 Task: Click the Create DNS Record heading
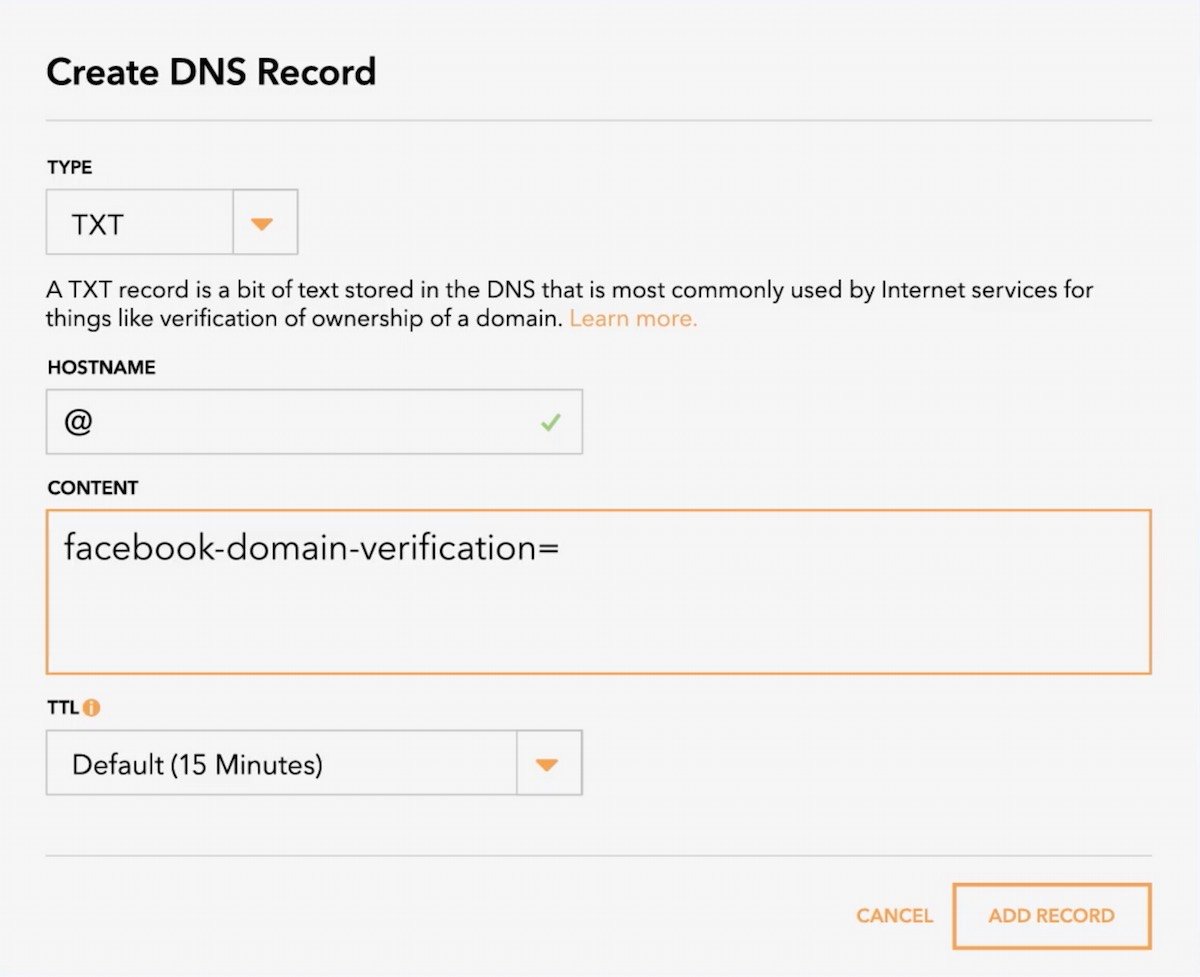[x=210, y=71]
